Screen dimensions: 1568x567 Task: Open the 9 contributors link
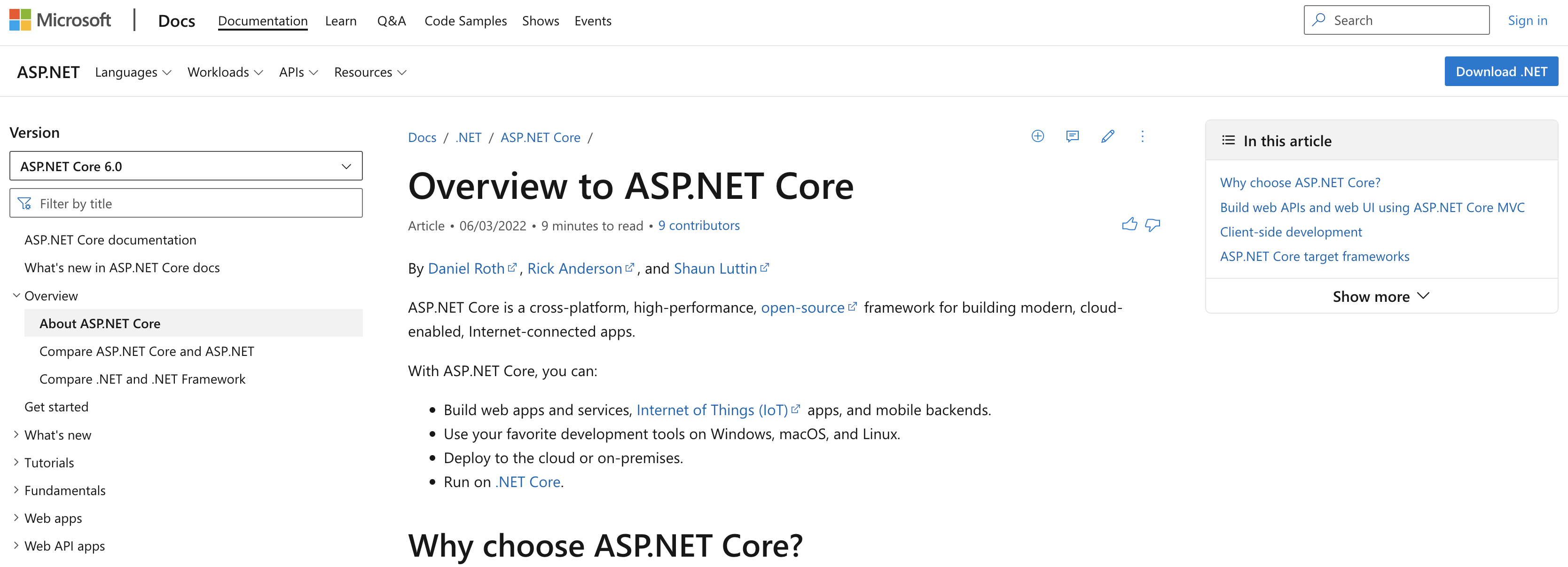699,225
